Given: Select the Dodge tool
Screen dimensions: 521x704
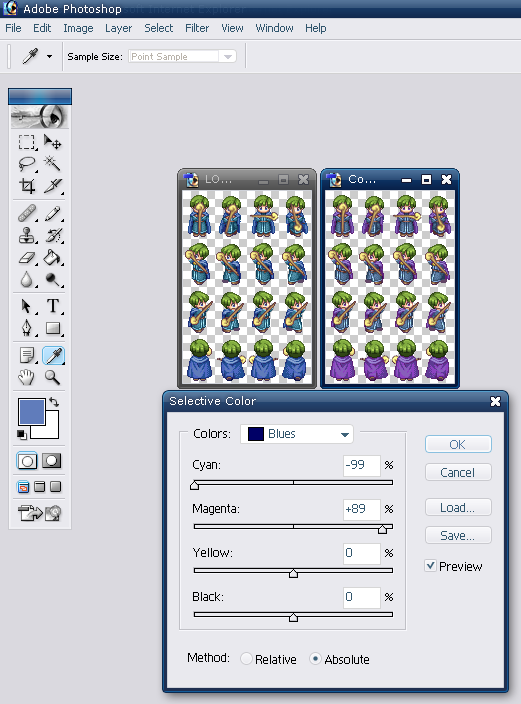Looking at the screenshot, I should [53, 279].
